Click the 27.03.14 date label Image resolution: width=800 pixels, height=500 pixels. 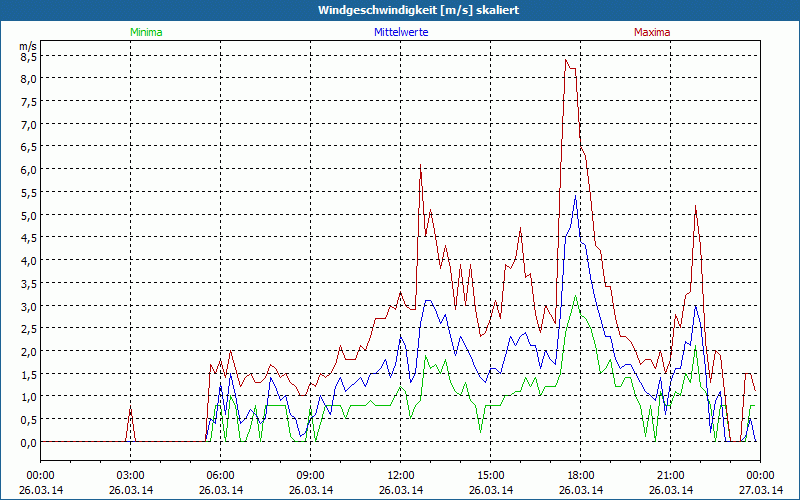(759, 490)
